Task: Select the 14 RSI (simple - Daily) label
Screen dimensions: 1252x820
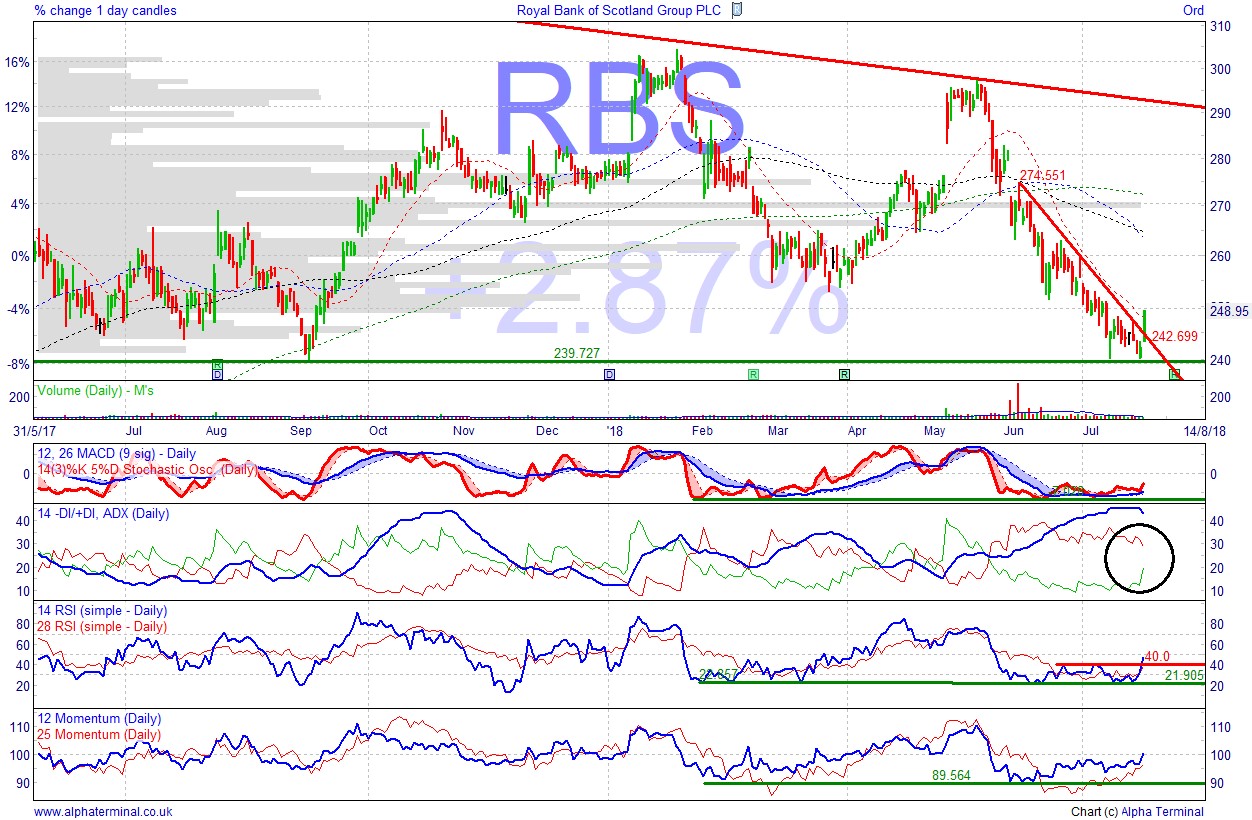Action: pos(101,611)
